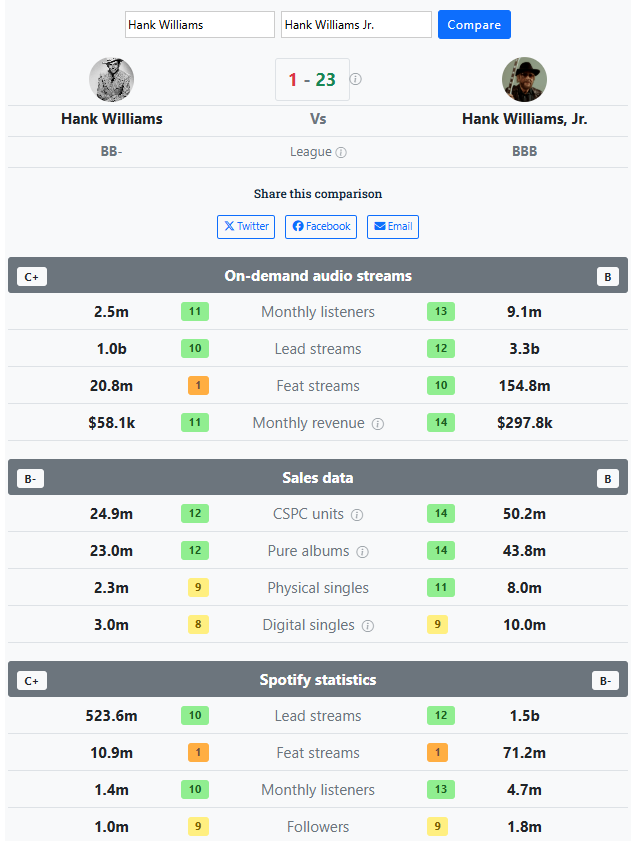Click the Hank Williams, Jr. artist name
The height and width of the screenshot is (841, 638).
pyautogui.click(x=524, y=119)
